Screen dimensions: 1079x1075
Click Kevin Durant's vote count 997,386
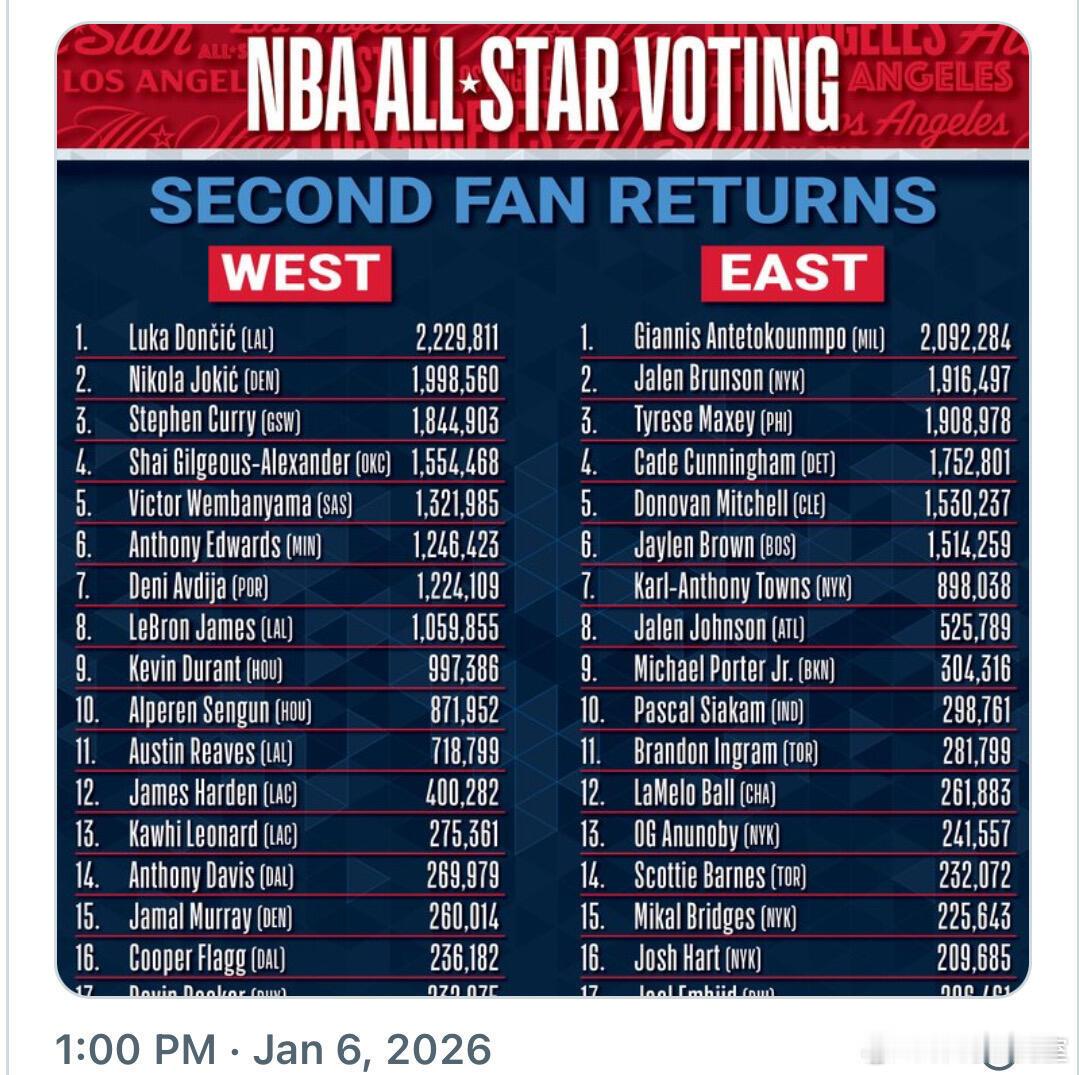(x=462, y=669)
